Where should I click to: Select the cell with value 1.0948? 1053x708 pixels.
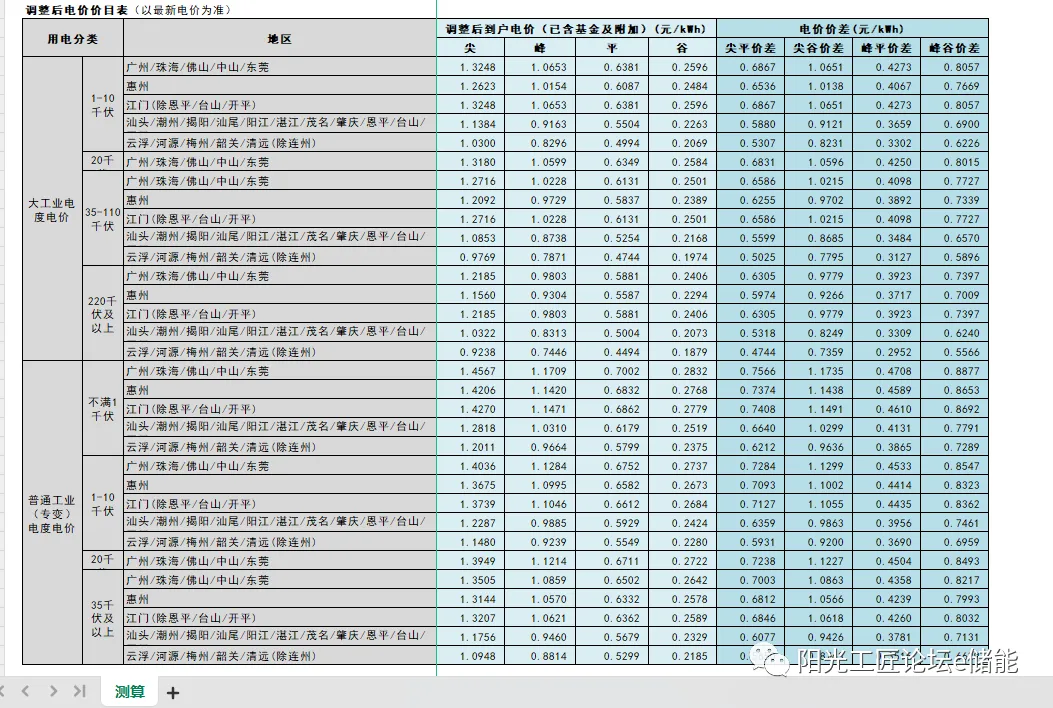click(470, 656)
